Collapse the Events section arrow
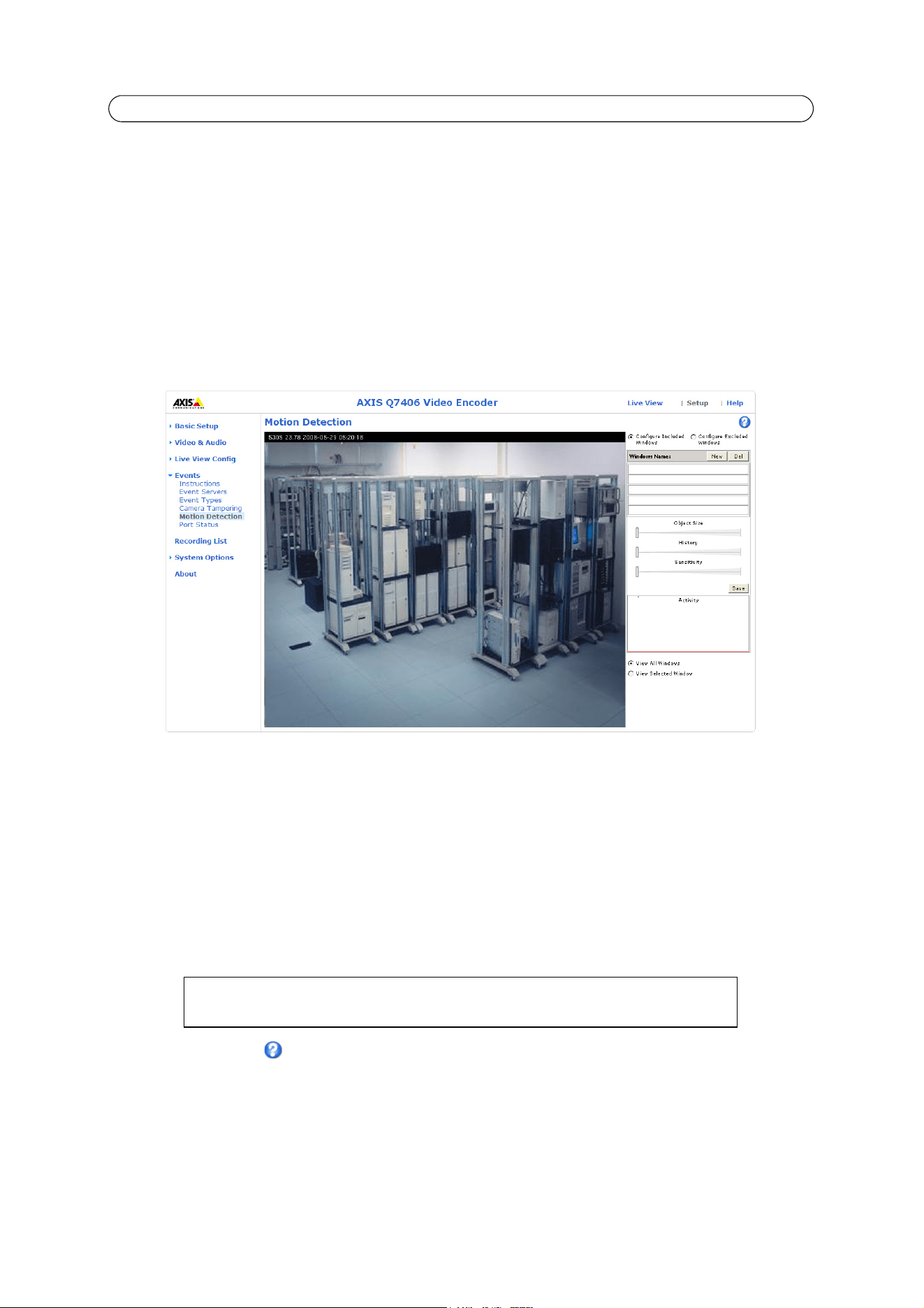924x1308 pixels. (x=170, y=475)
